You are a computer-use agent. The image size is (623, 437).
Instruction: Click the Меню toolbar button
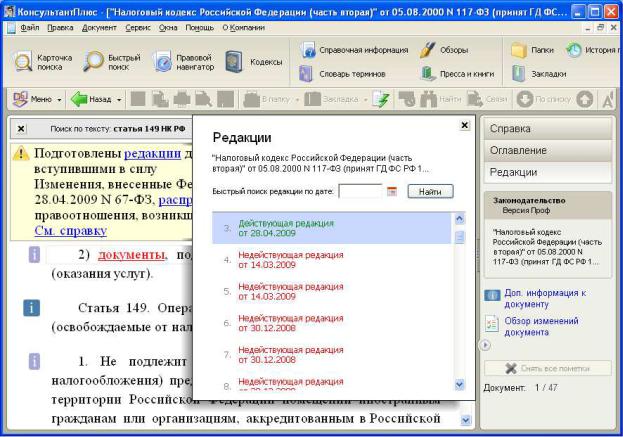point(33,99)
